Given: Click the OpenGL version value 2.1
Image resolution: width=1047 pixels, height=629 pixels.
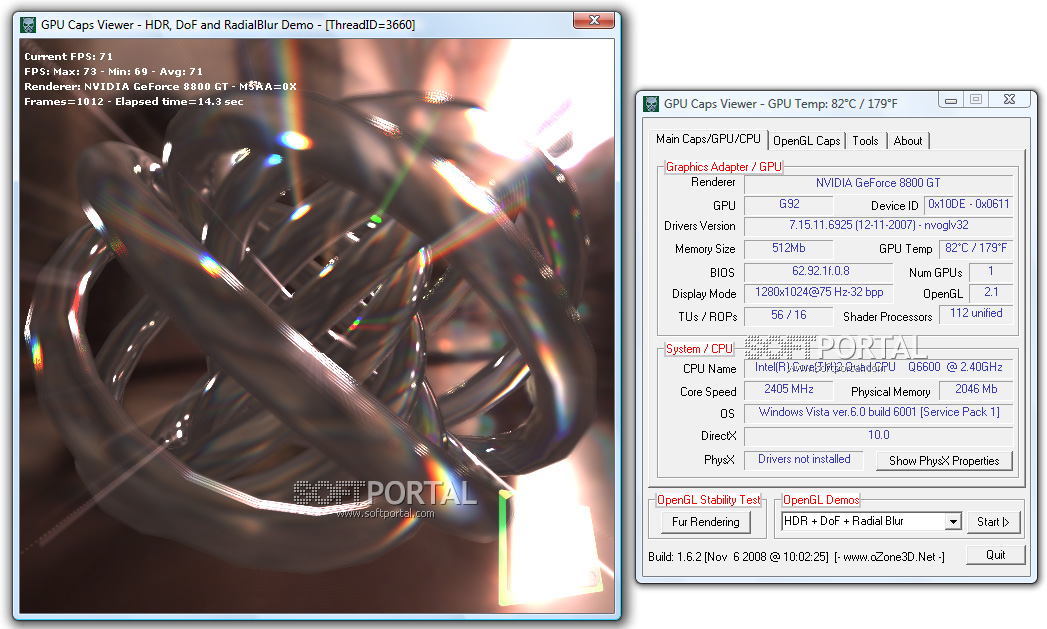Looking at the screenshot, I should (x=991, y=293).
